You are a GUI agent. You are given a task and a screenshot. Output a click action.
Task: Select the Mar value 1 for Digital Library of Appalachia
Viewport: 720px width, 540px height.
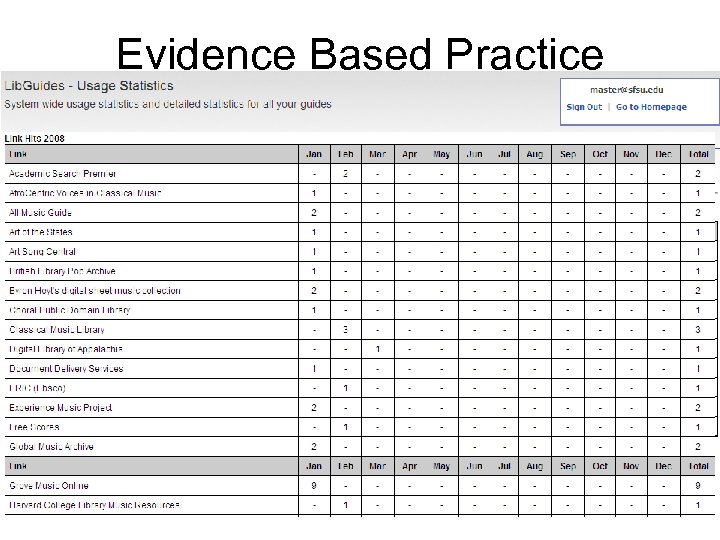pos(377,349)
